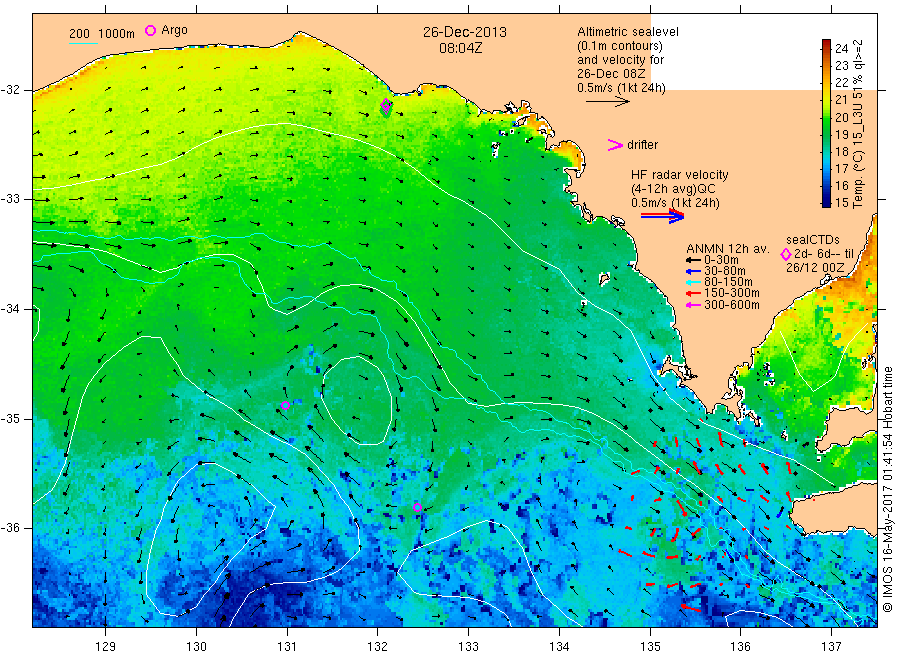The width and height of the screenshot is (900, 660).
Task: Click the magenta Argo circle in the legend
Action: point(150,30)
